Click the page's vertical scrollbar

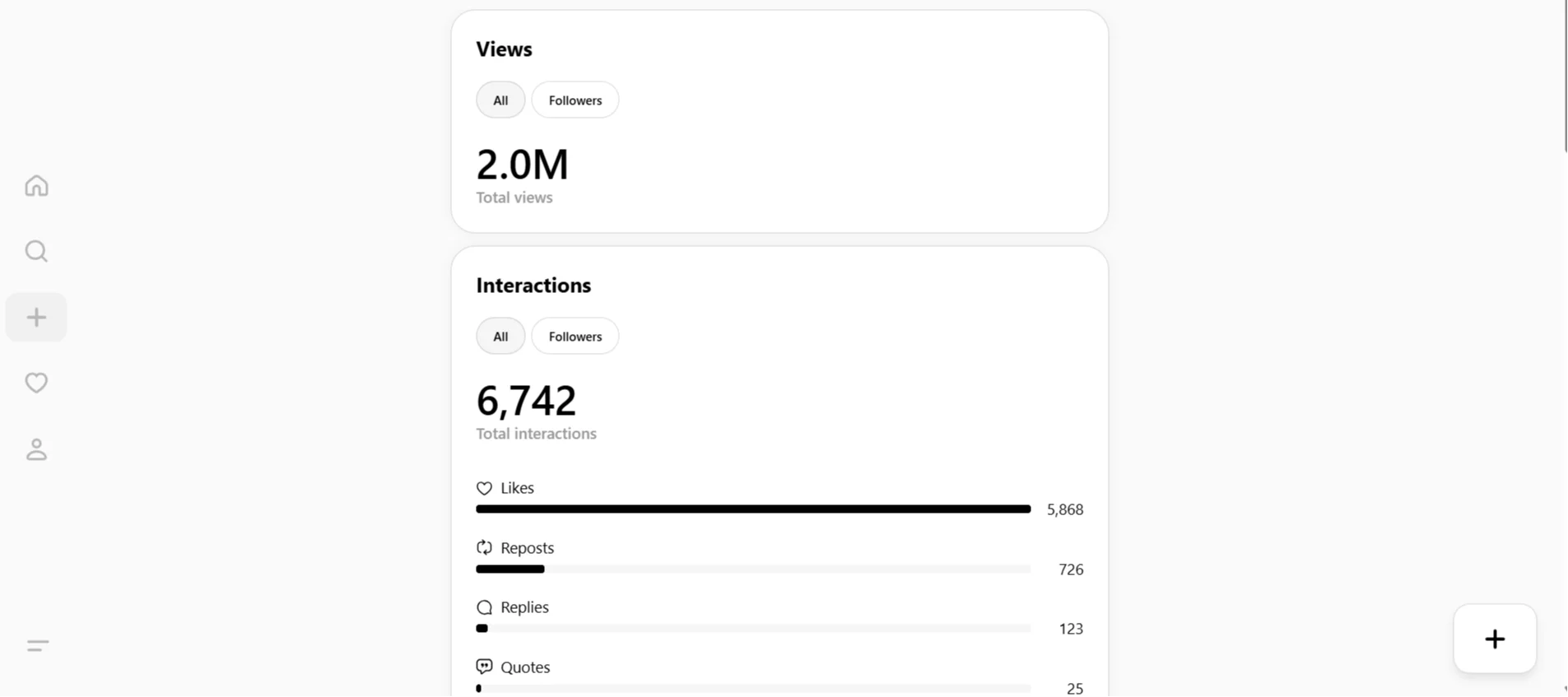coord(1566,76)
